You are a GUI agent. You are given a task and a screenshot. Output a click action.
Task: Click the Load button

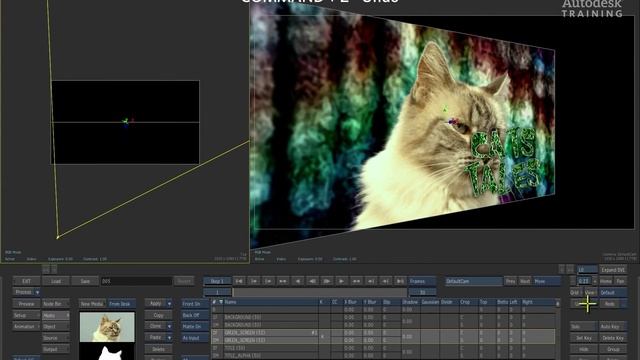pyautogui.click(x=56, y=281)
